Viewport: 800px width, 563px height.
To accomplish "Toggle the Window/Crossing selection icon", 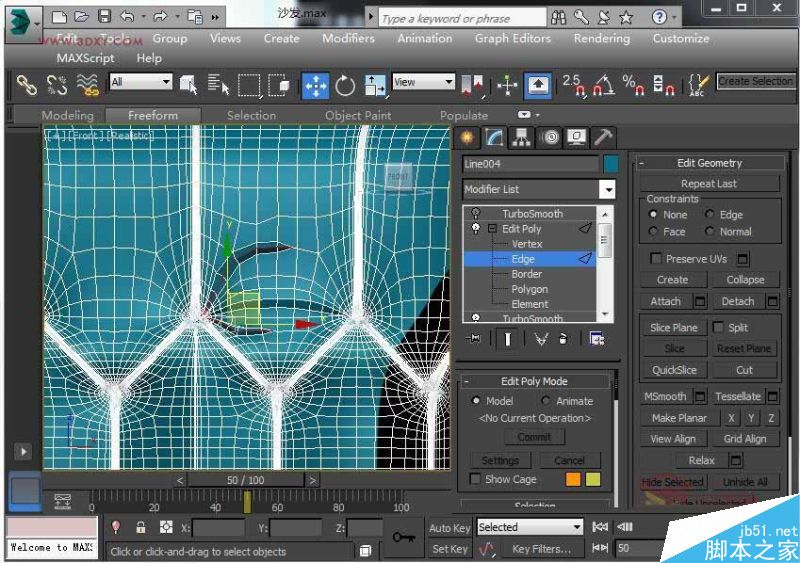I will pyautogui.click(x=279, y=85).
